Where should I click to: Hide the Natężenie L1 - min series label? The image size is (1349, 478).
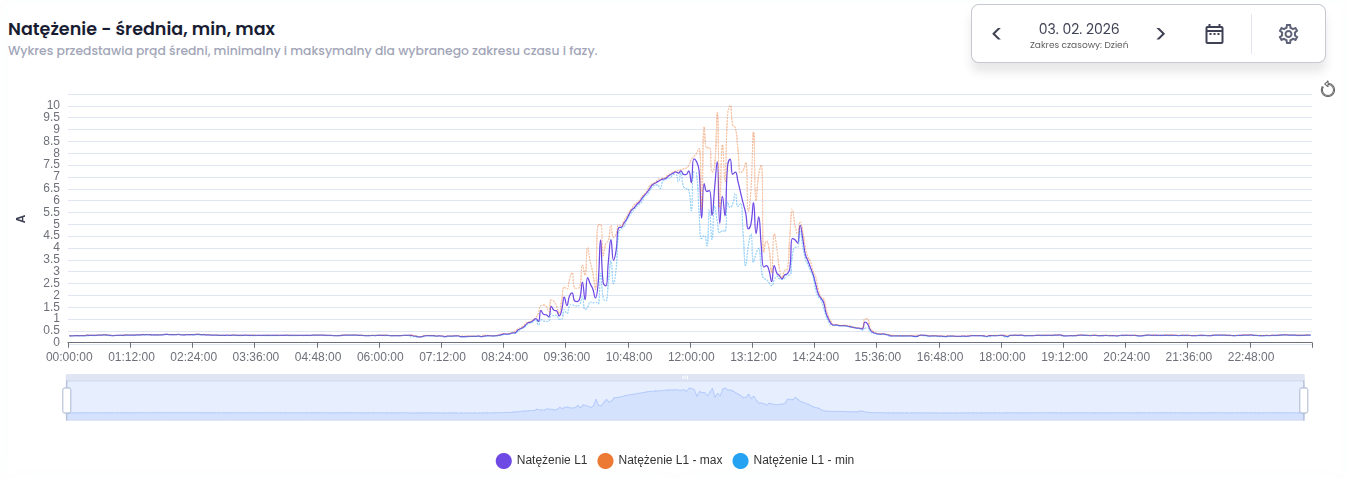(x=803, y=460)
